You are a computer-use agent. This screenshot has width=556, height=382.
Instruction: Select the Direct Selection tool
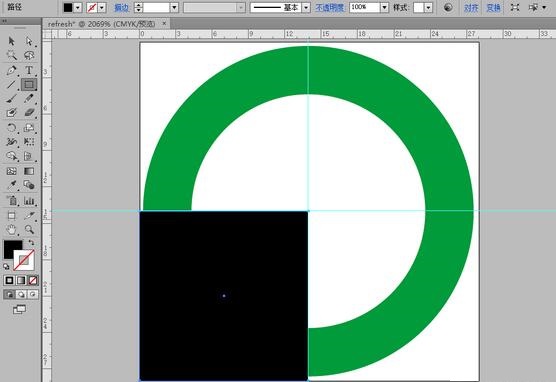coord(29,41)
